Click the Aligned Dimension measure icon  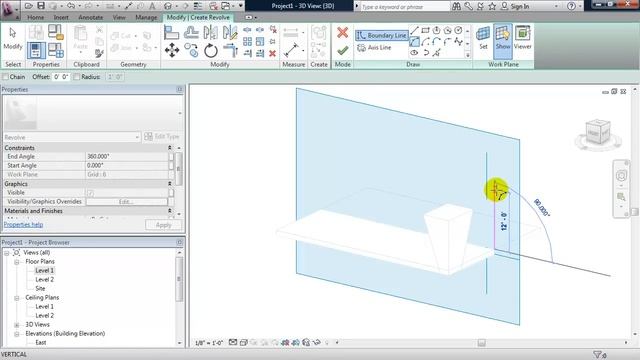tap(291, 50)
